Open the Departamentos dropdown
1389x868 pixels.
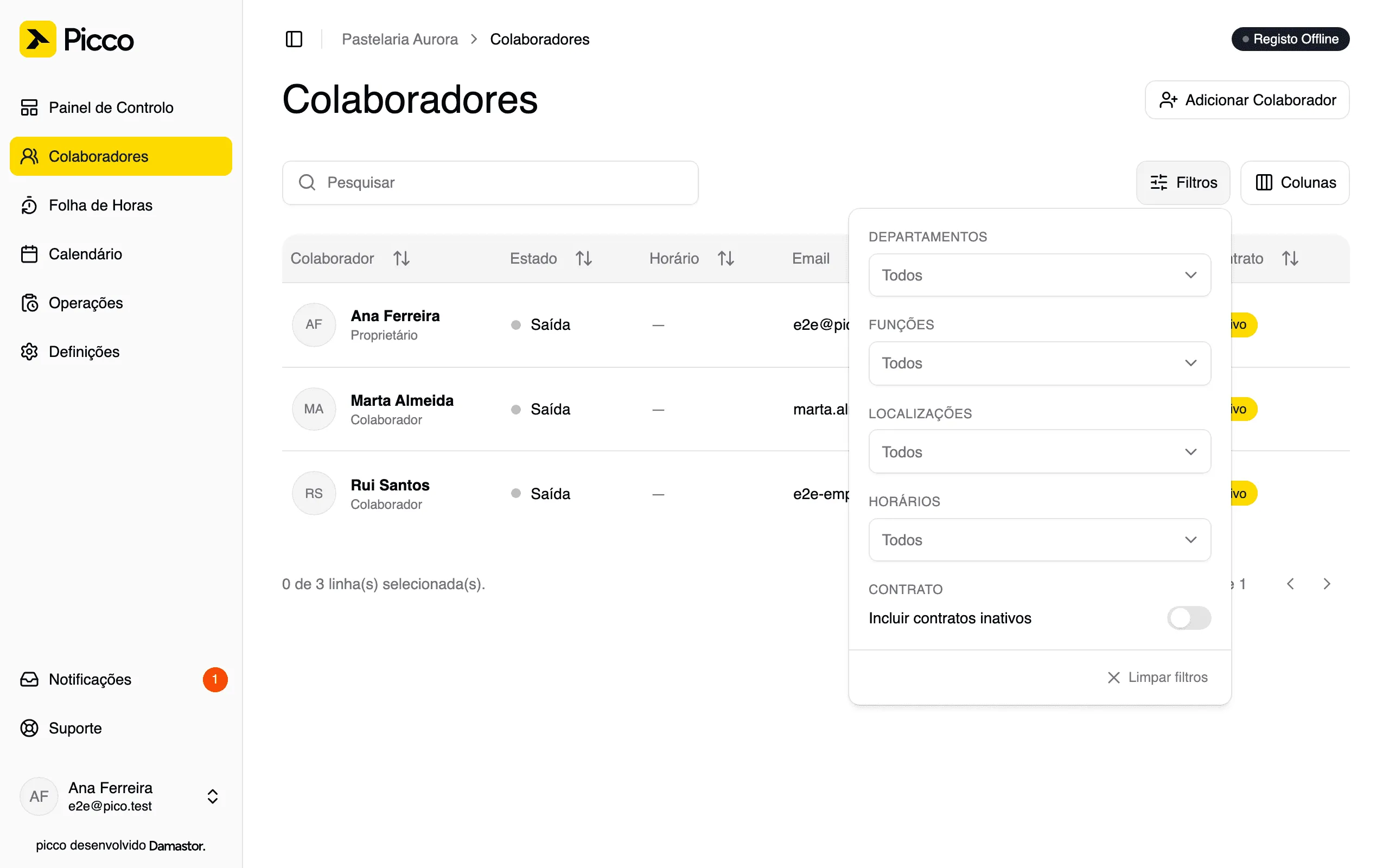(1040, 275)
